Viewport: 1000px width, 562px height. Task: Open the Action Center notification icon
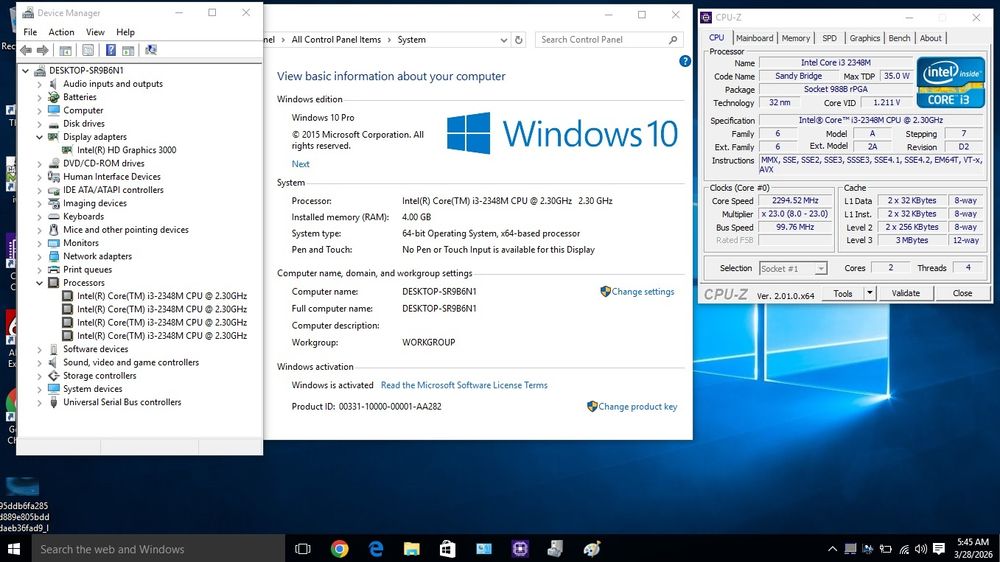939,549
